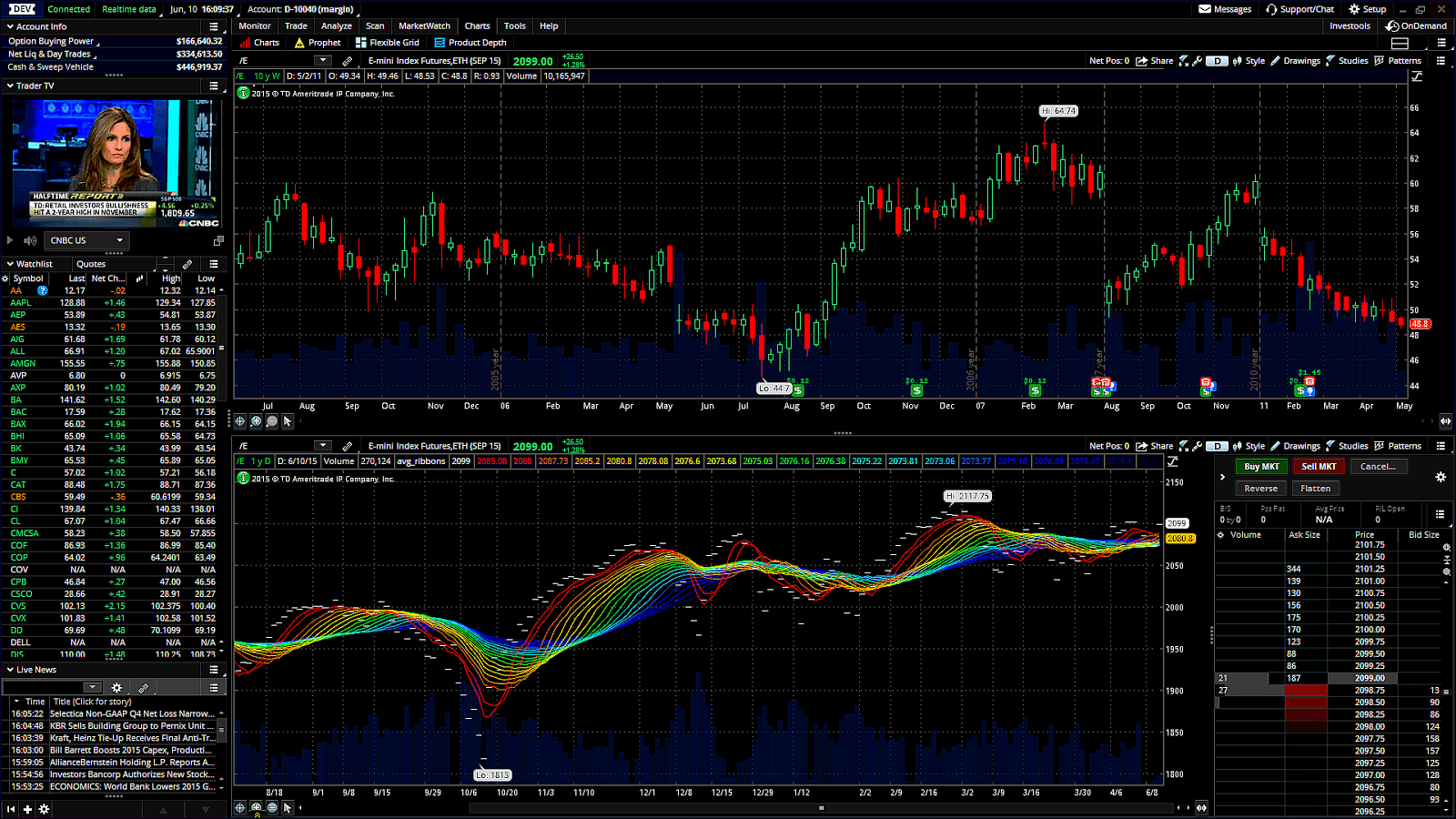Collapse the Watchlist gadget
The height and width of the screenshot is (819, 1456).
tap(10, 264)
